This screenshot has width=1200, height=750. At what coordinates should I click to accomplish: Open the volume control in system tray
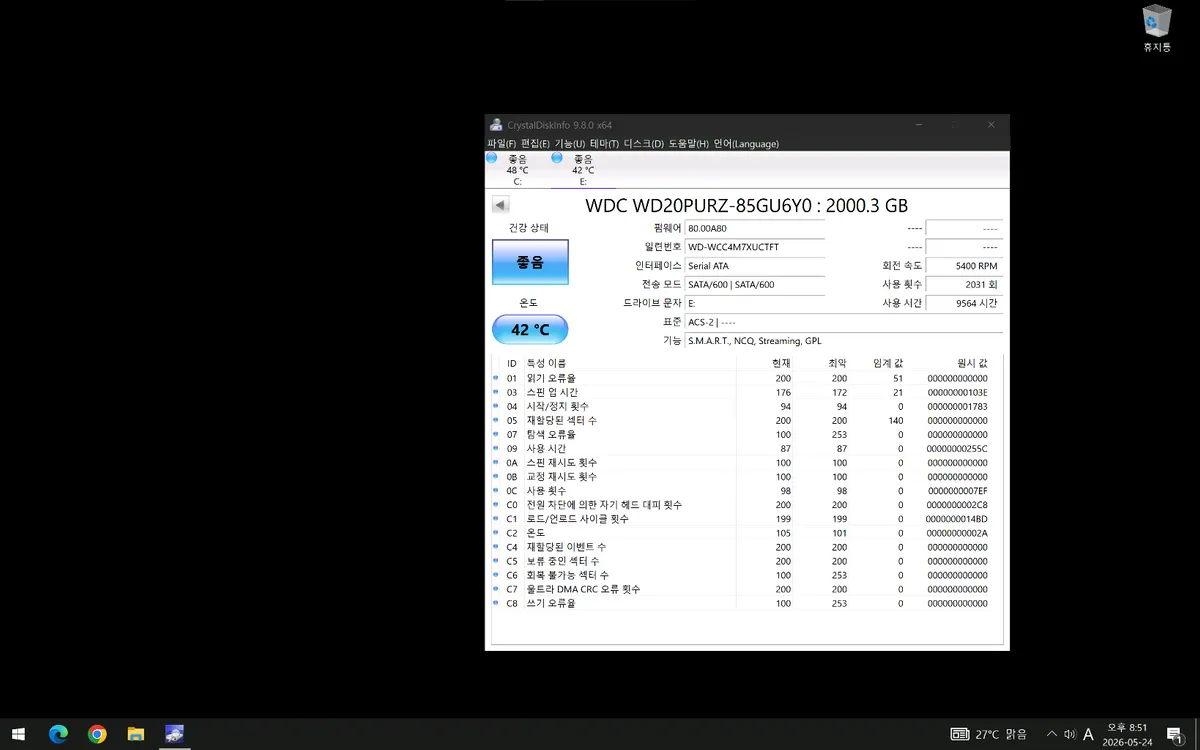[x=1069, y=734]
